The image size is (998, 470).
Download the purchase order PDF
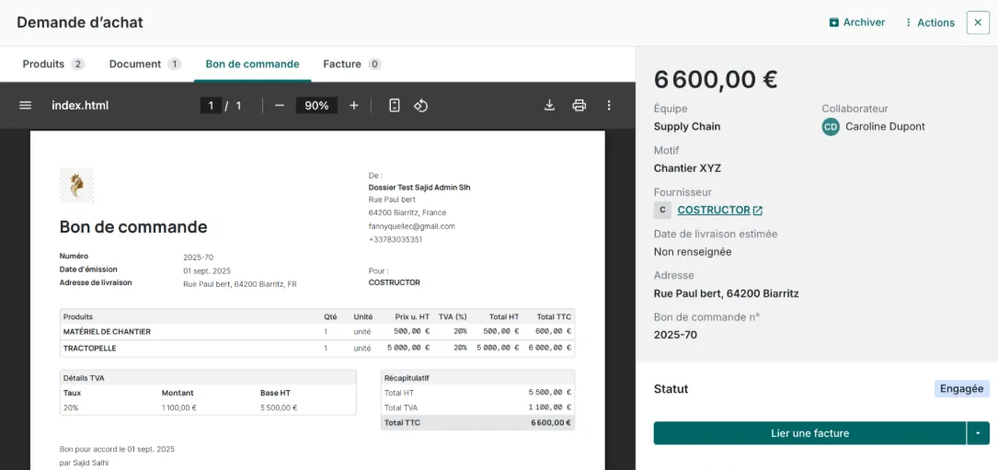(x=549, y=105)
